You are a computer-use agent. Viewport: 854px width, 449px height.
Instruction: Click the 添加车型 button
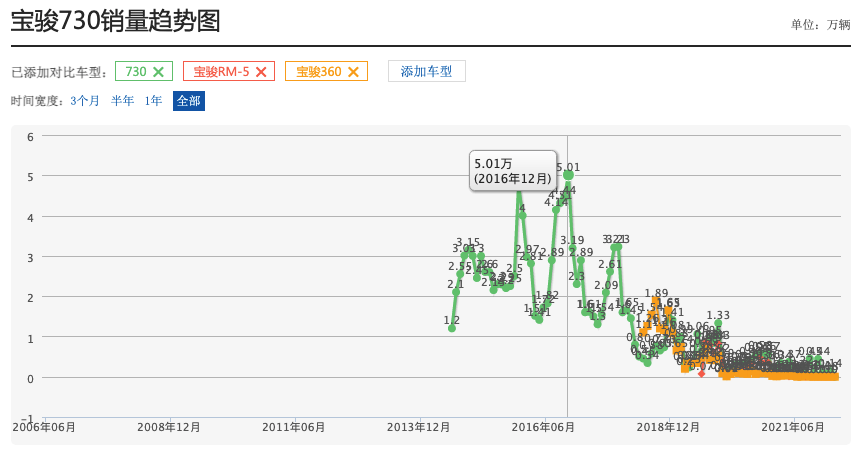426,71
